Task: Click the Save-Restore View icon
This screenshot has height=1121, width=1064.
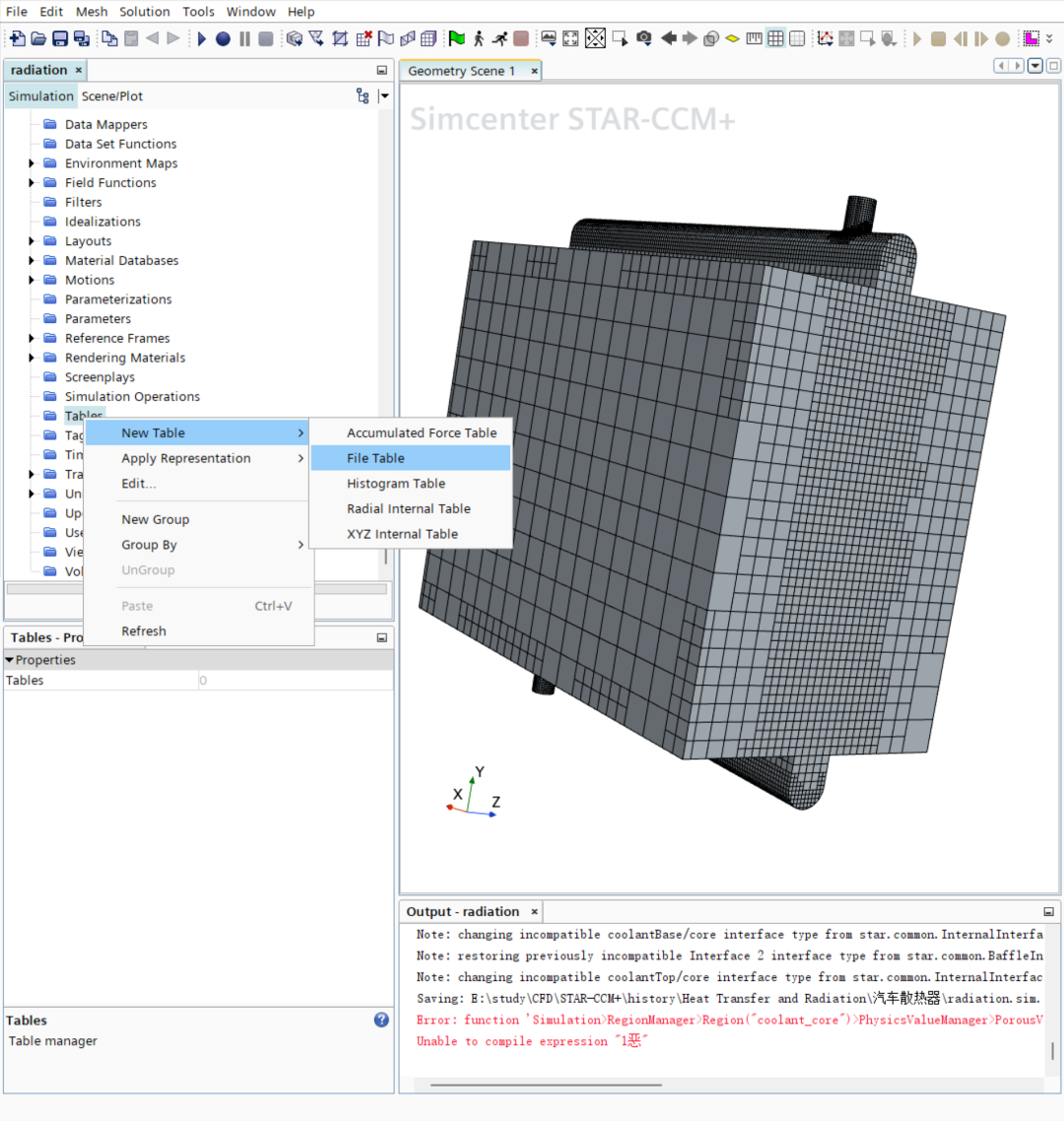Action: [549, 38]
